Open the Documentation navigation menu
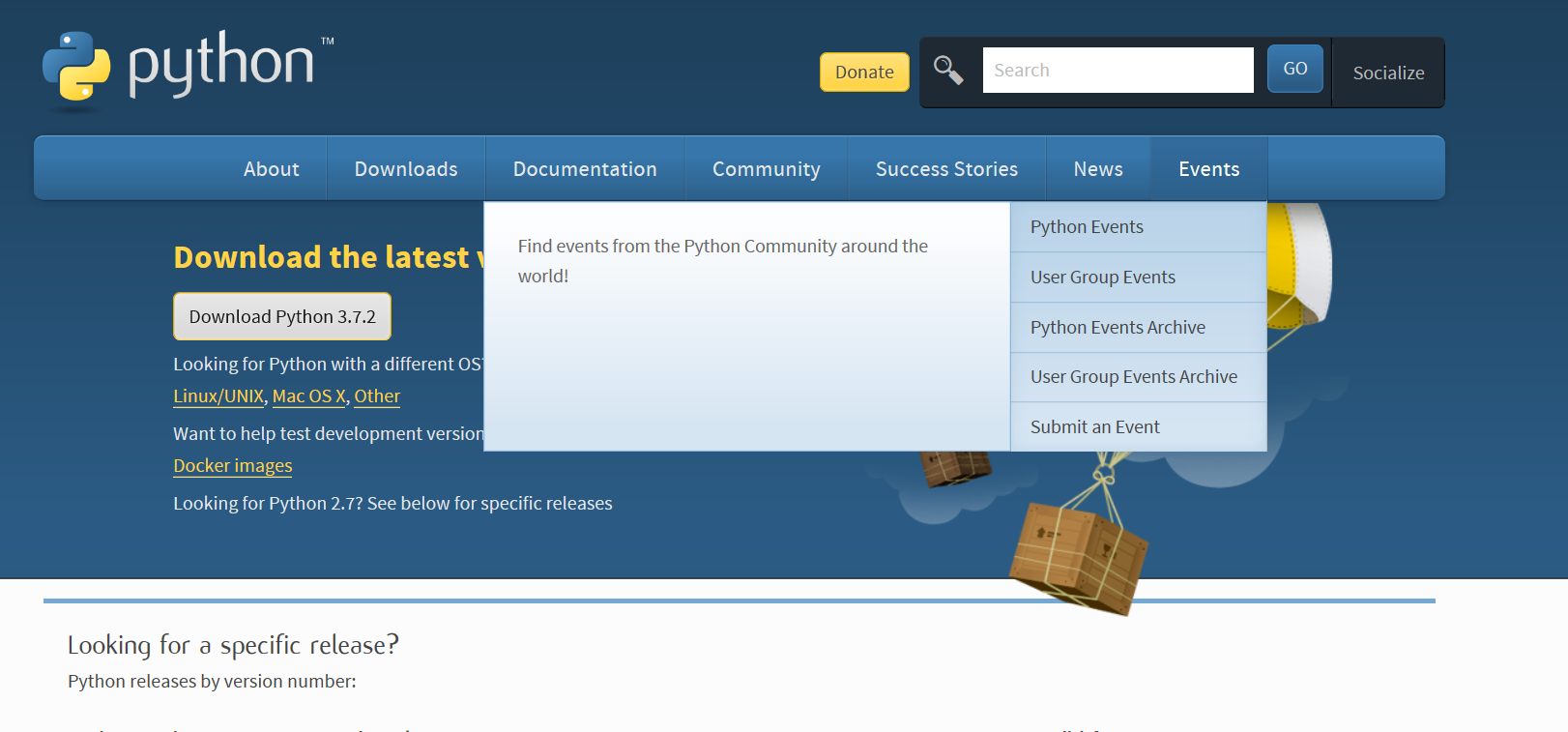 (585, 169)
